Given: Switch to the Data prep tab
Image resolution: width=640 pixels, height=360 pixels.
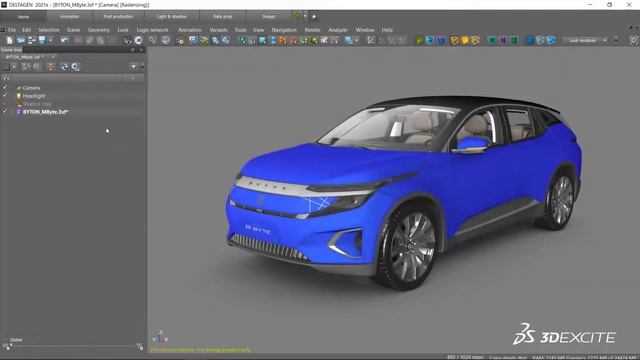Looking at the screenshot, I should (x=222, y=17).
